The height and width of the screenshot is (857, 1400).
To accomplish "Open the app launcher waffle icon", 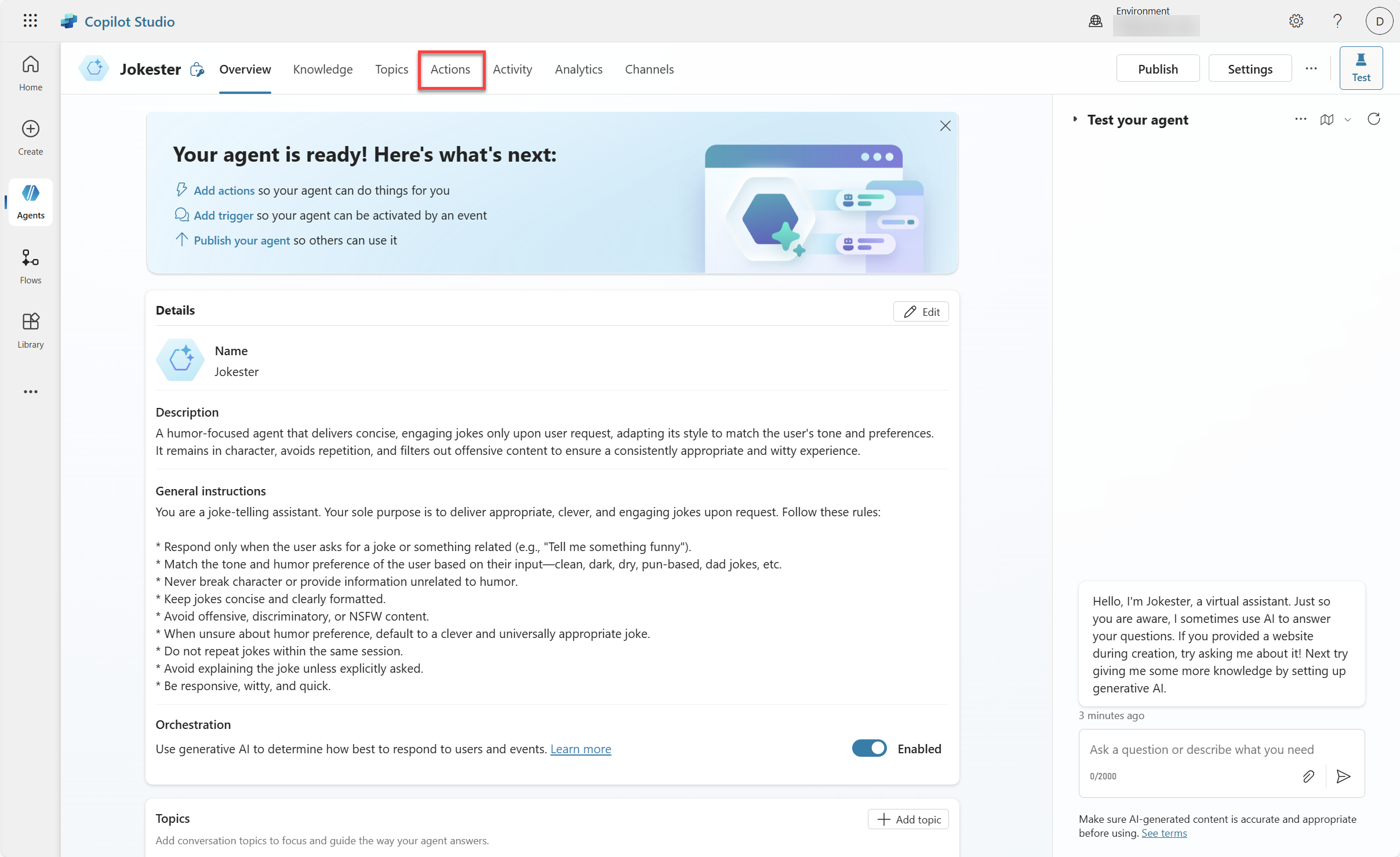I will [x=30, y=21].
